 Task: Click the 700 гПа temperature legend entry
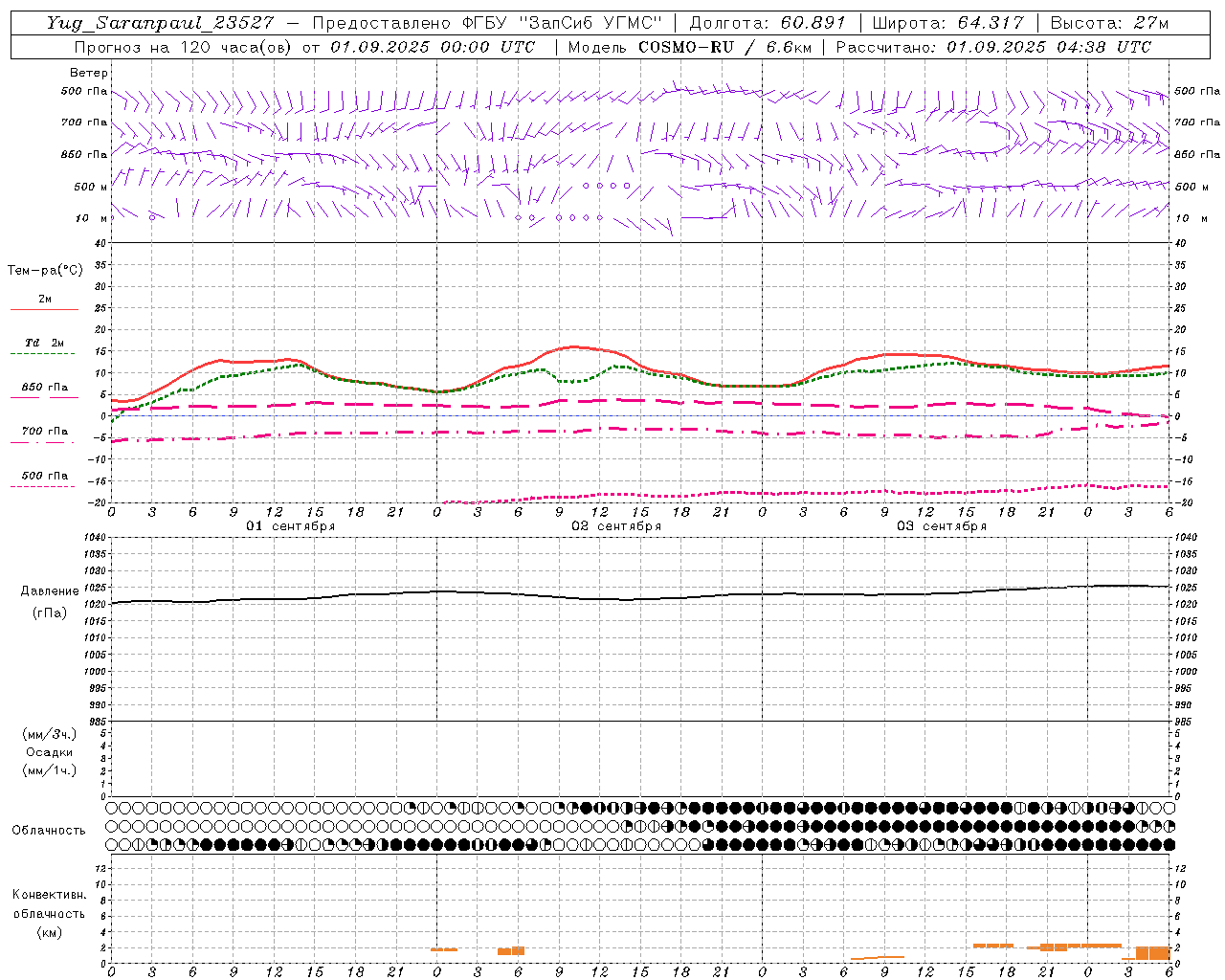[44, 432]
